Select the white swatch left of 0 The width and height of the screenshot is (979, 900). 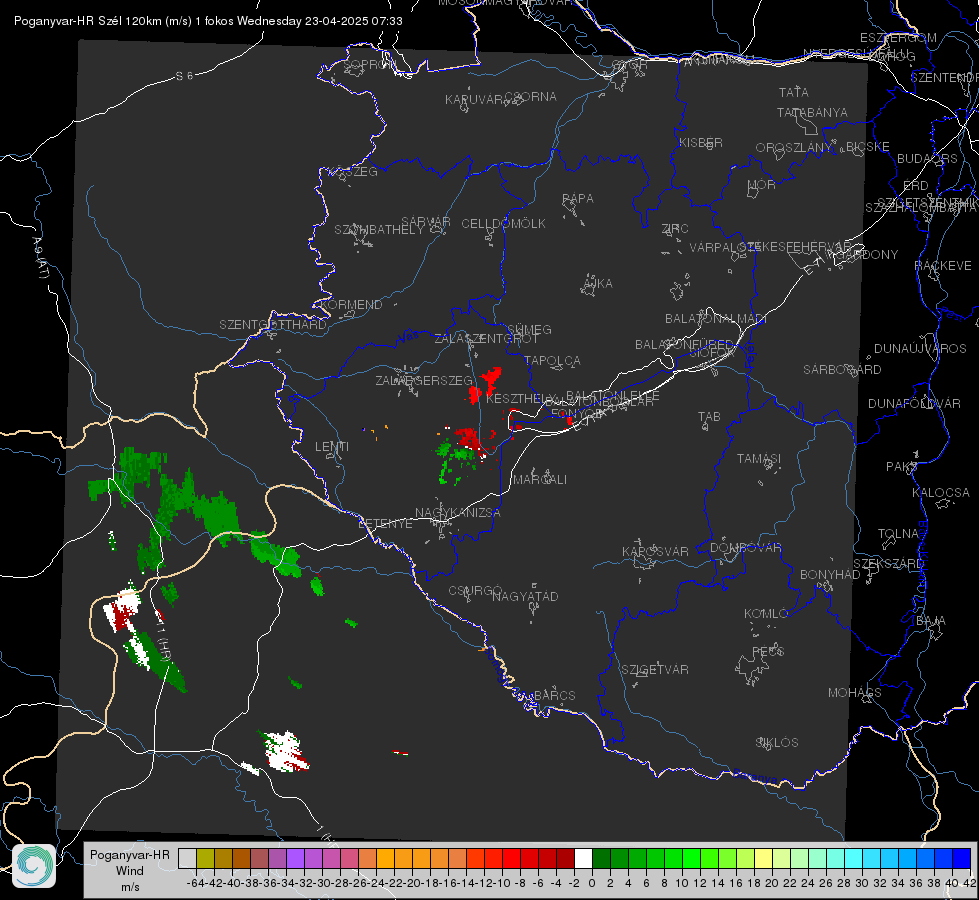(583, 858)
